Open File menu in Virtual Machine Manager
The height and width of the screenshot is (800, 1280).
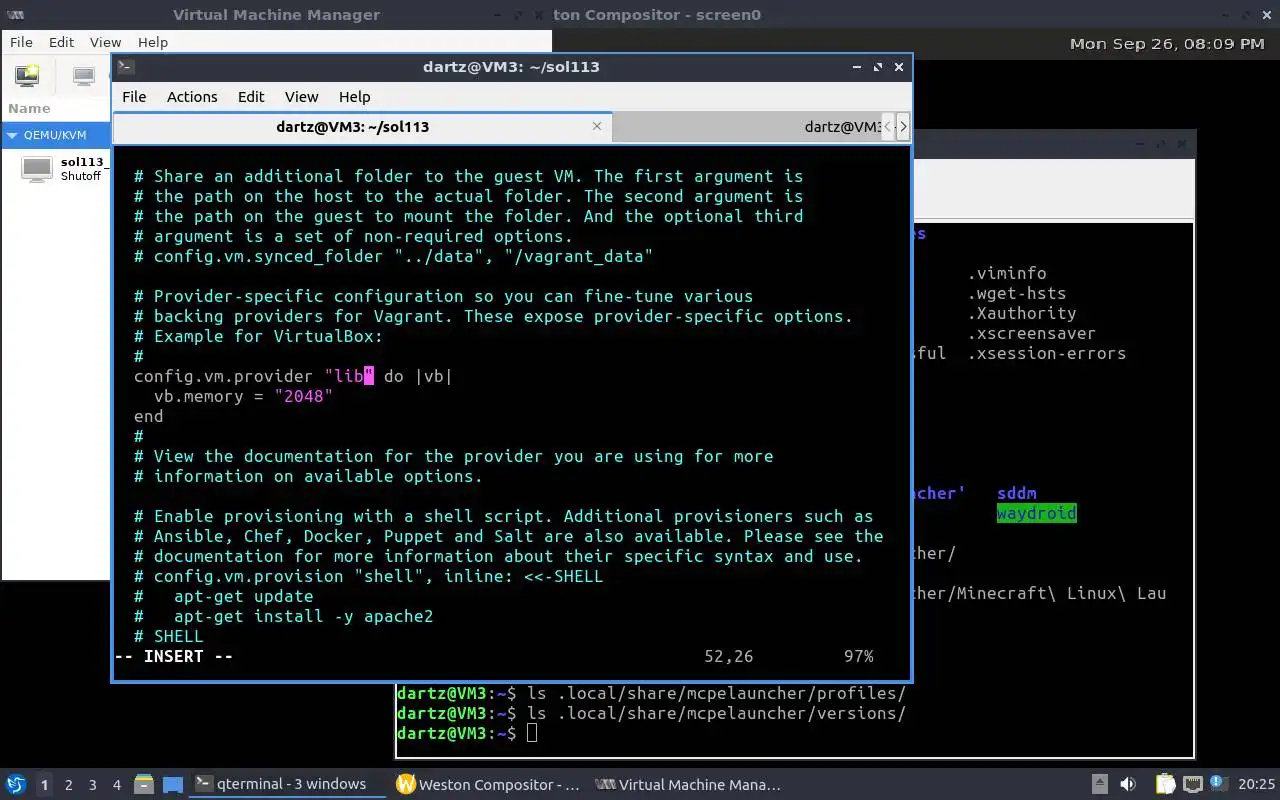(21, 42)
